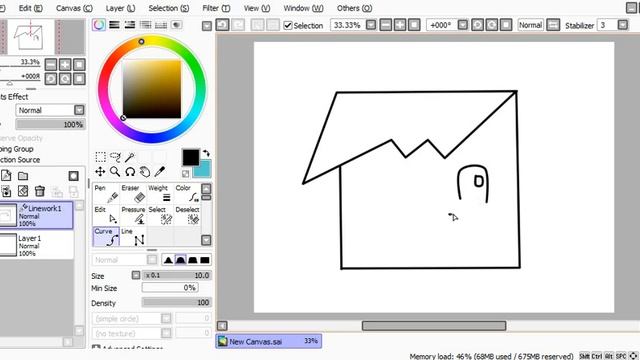Viewport: 640px width, 360px height.
Task: Open the zoom percentage 33.33% dropdown
Action: point(371,25)
